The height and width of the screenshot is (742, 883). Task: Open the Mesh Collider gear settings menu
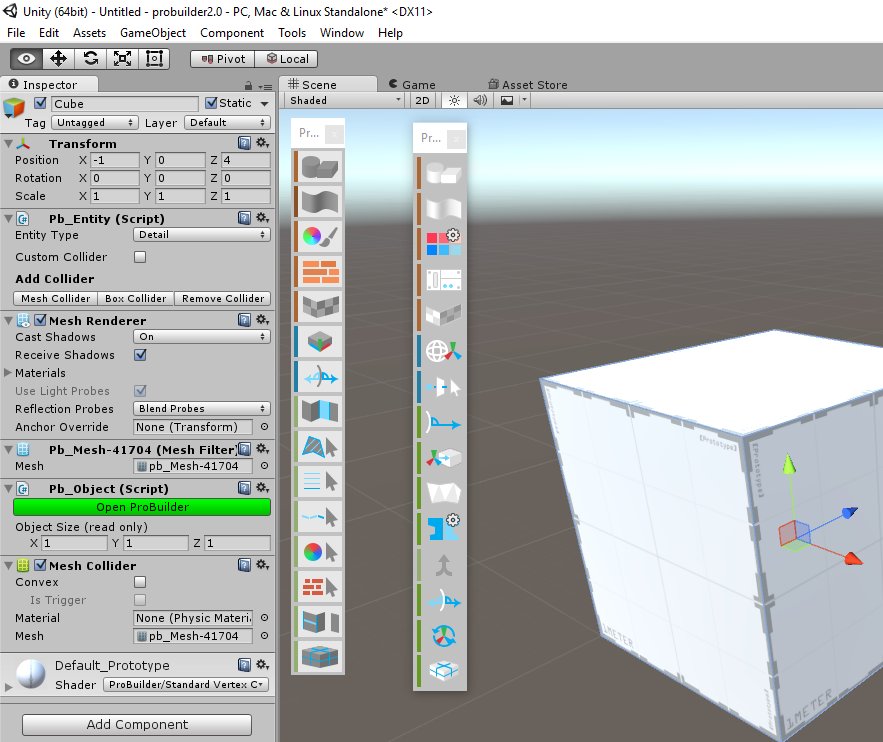click(x=262, y=565)
